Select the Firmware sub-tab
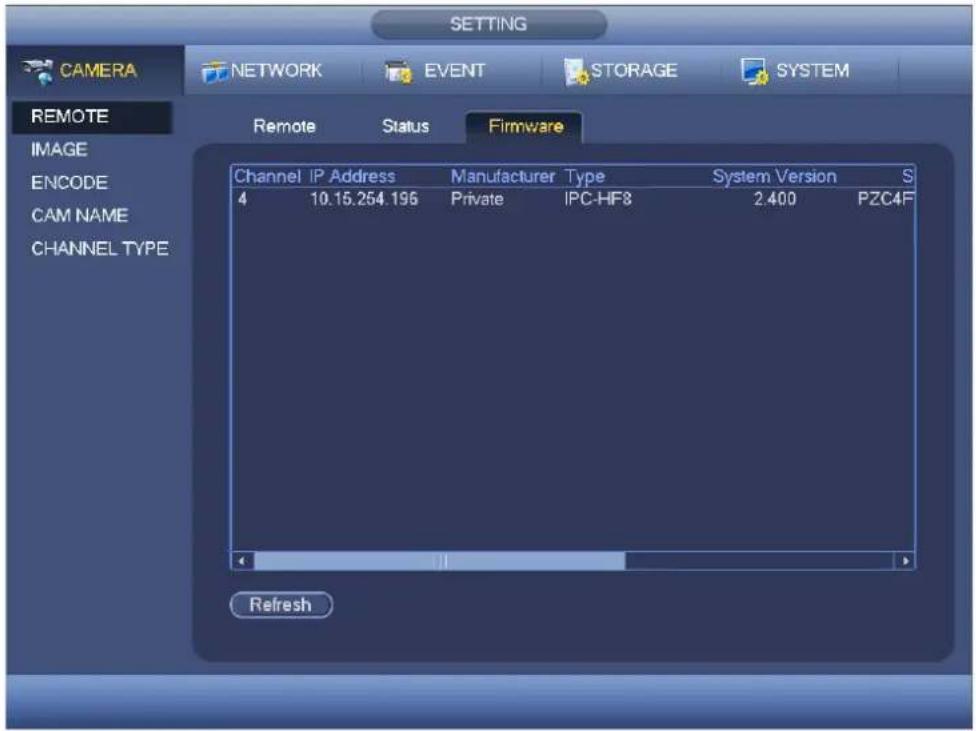Viewport: 976px width, 731px height. coord(525,127)
